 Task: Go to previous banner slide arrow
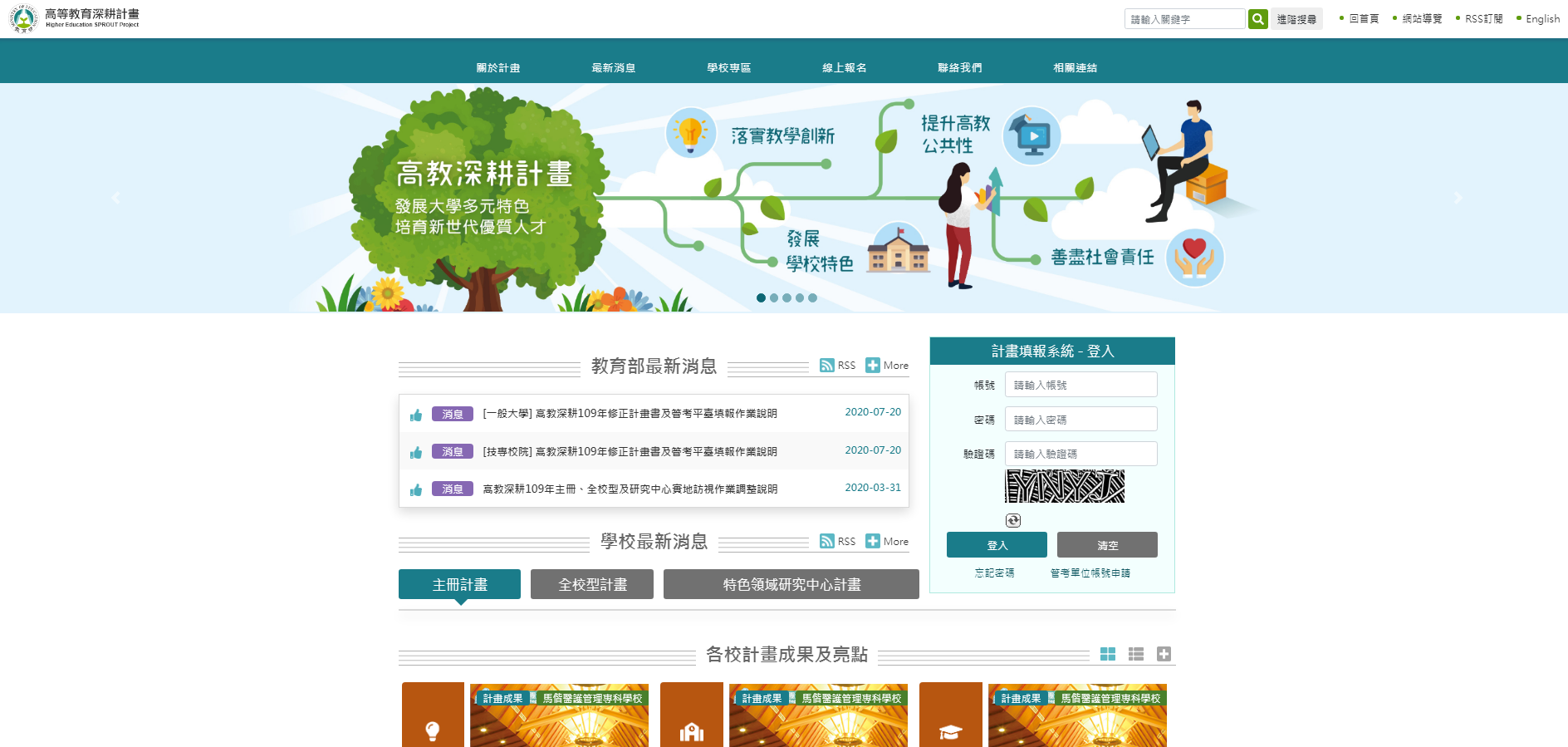(x=115, y=198)
